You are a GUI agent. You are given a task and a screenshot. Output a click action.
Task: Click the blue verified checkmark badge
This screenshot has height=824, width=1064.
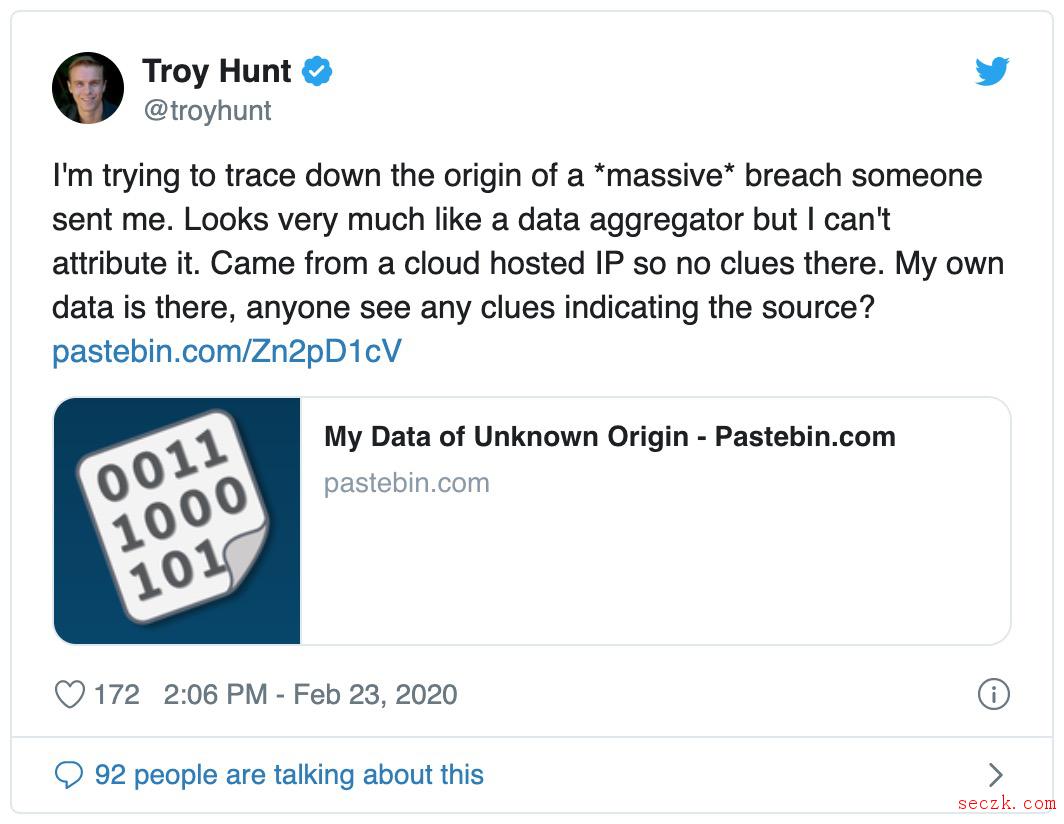click(x=317, y=71)
